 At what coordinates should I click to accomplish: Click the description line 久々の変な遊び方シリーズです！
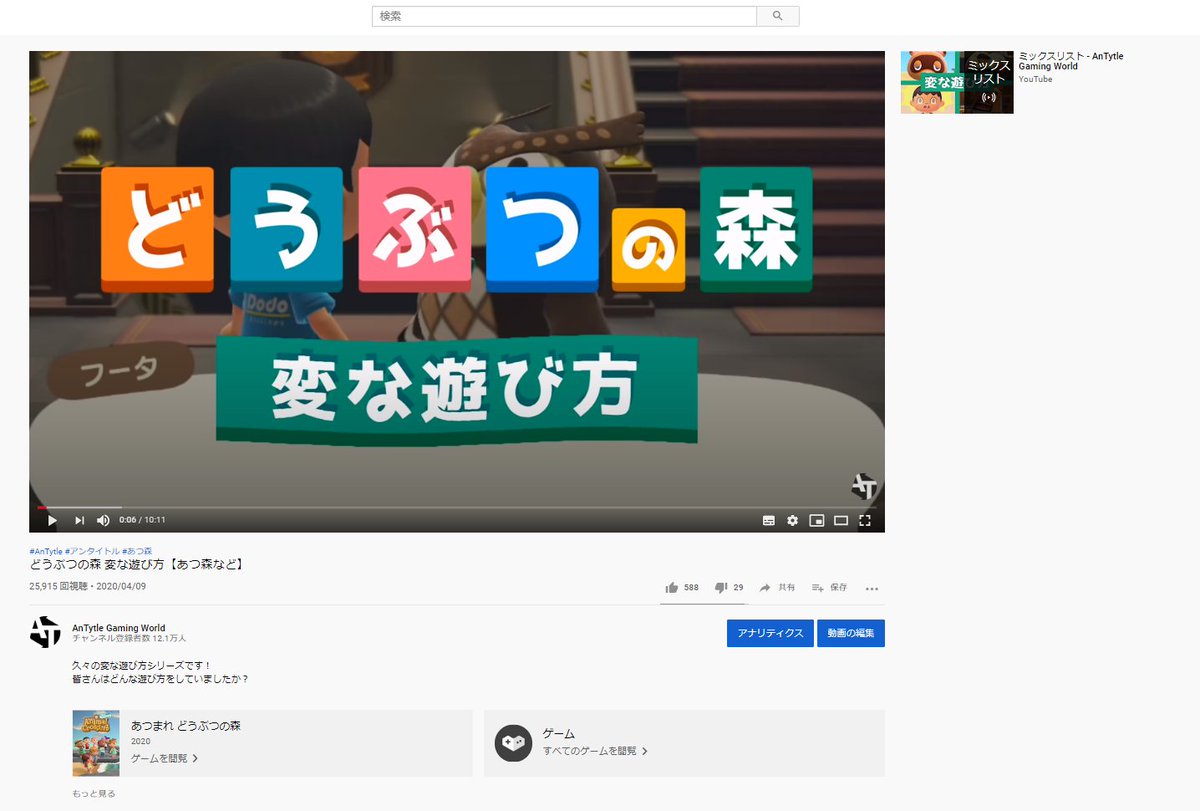click(x=142, y=665)
